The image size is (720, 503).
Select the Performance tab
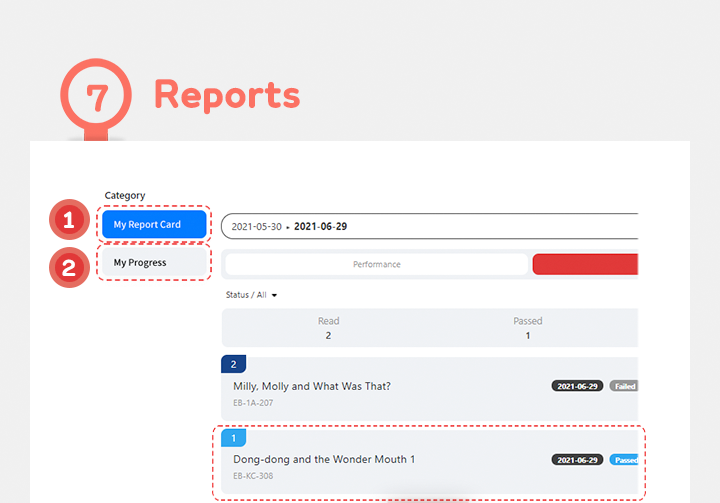pyautogui.click(x=376, y=264)
